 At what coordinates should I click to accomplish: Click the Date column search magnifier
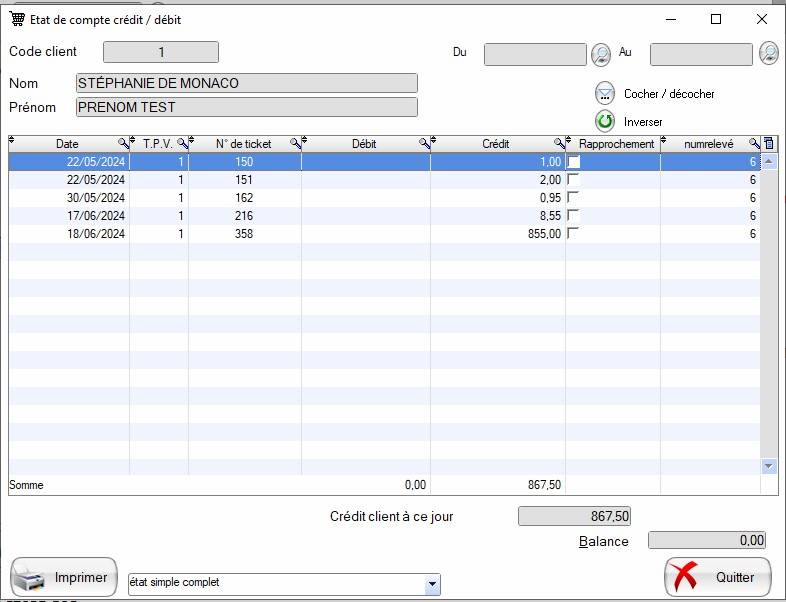click(x=124, y=144)
